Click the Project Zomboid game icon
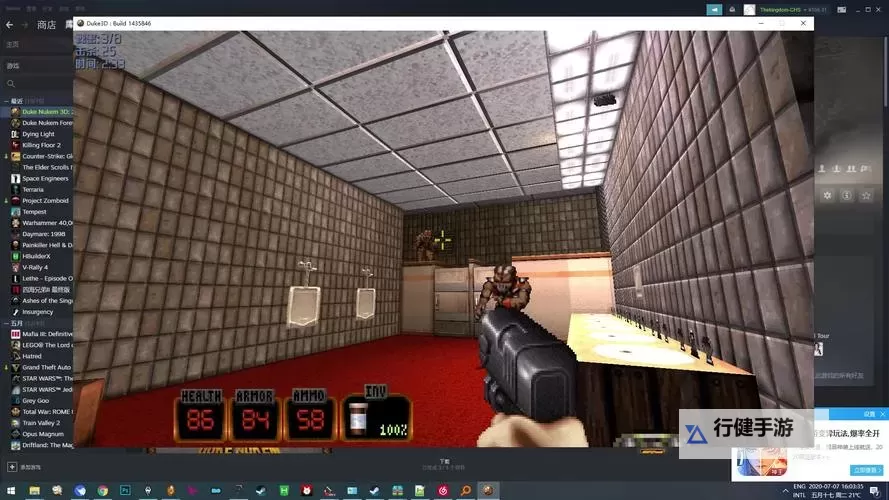This screenshot has height=500, width=889. (x=15, y=201)
